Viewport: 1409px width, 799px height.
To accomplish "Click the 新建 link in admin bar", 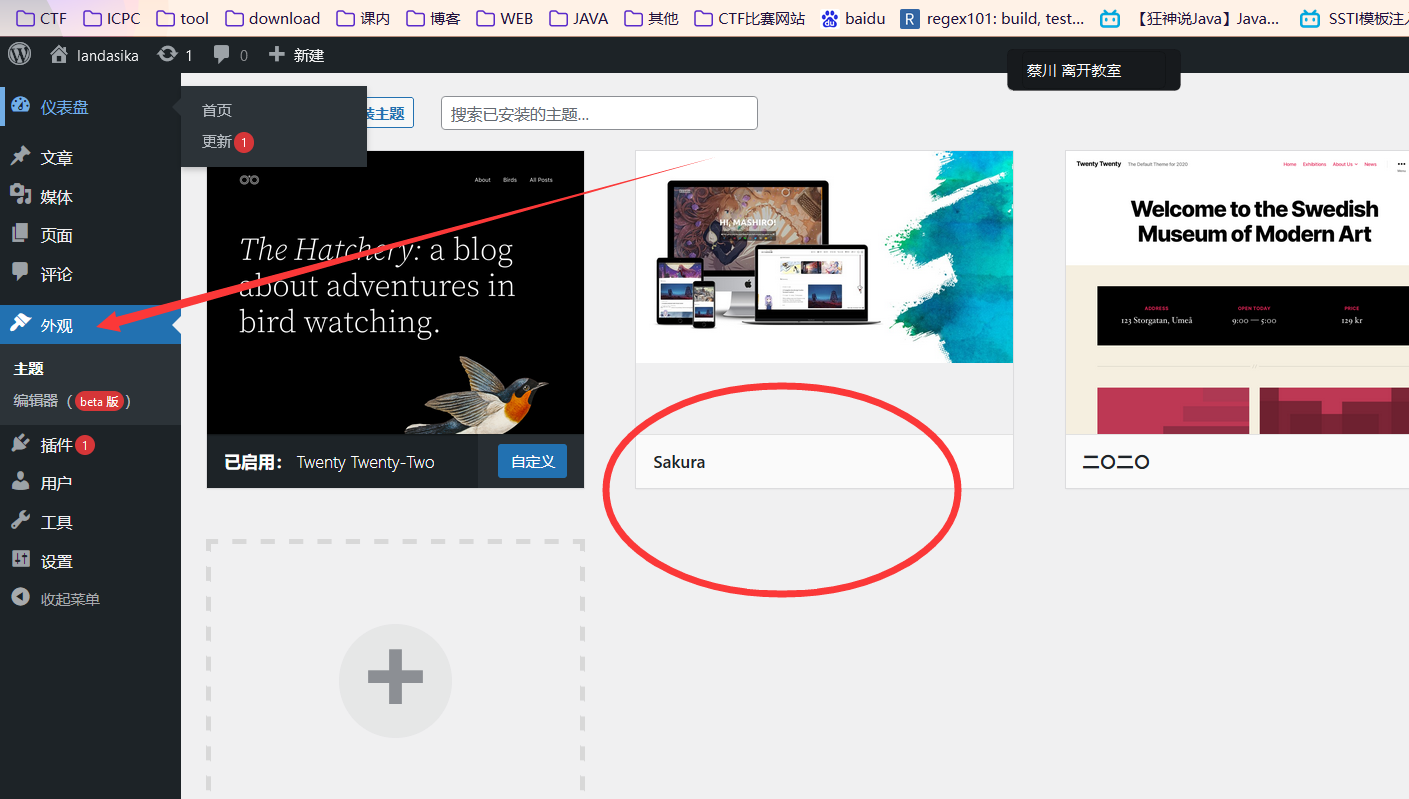I will 309,55.
